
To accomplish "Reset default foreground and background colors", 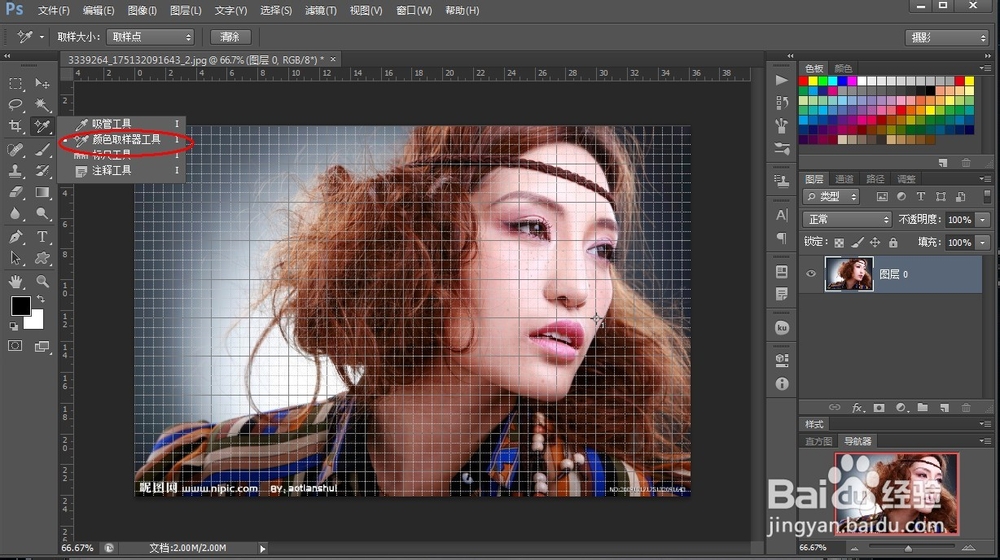I will pyautogui.click(x=13, y=326).
